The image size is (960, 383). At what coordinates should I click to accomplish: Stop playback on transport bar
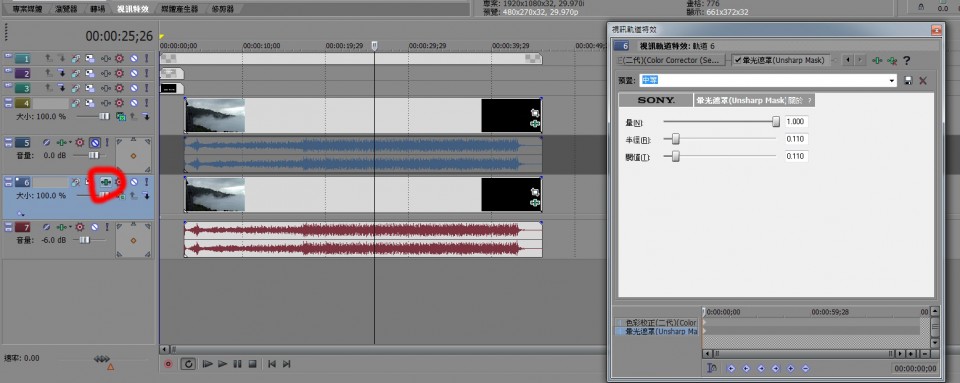252,363
